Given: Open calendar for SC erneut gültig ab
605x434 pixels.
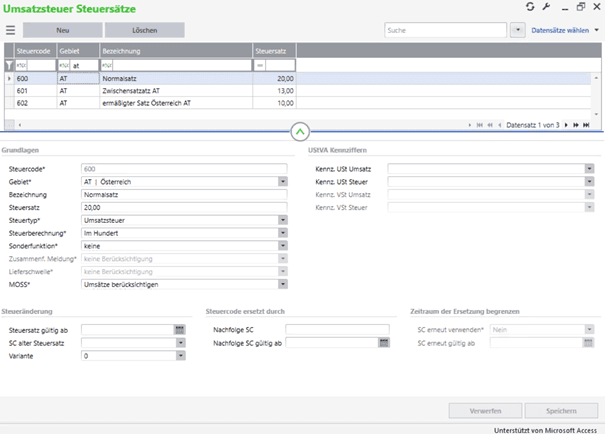Looking at the screenshot, I should (588, 343).
